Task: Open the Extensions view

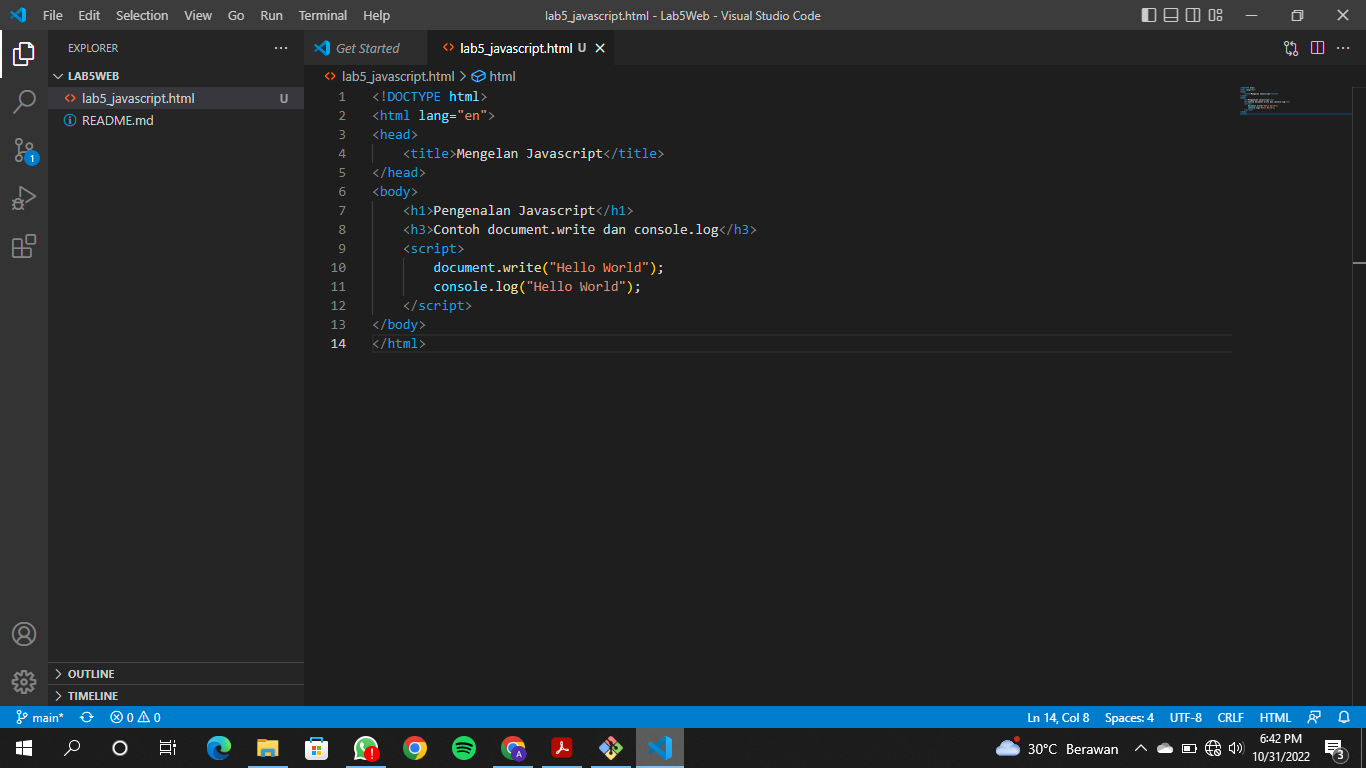Action: pyautogui.click(x=24, y=246)
